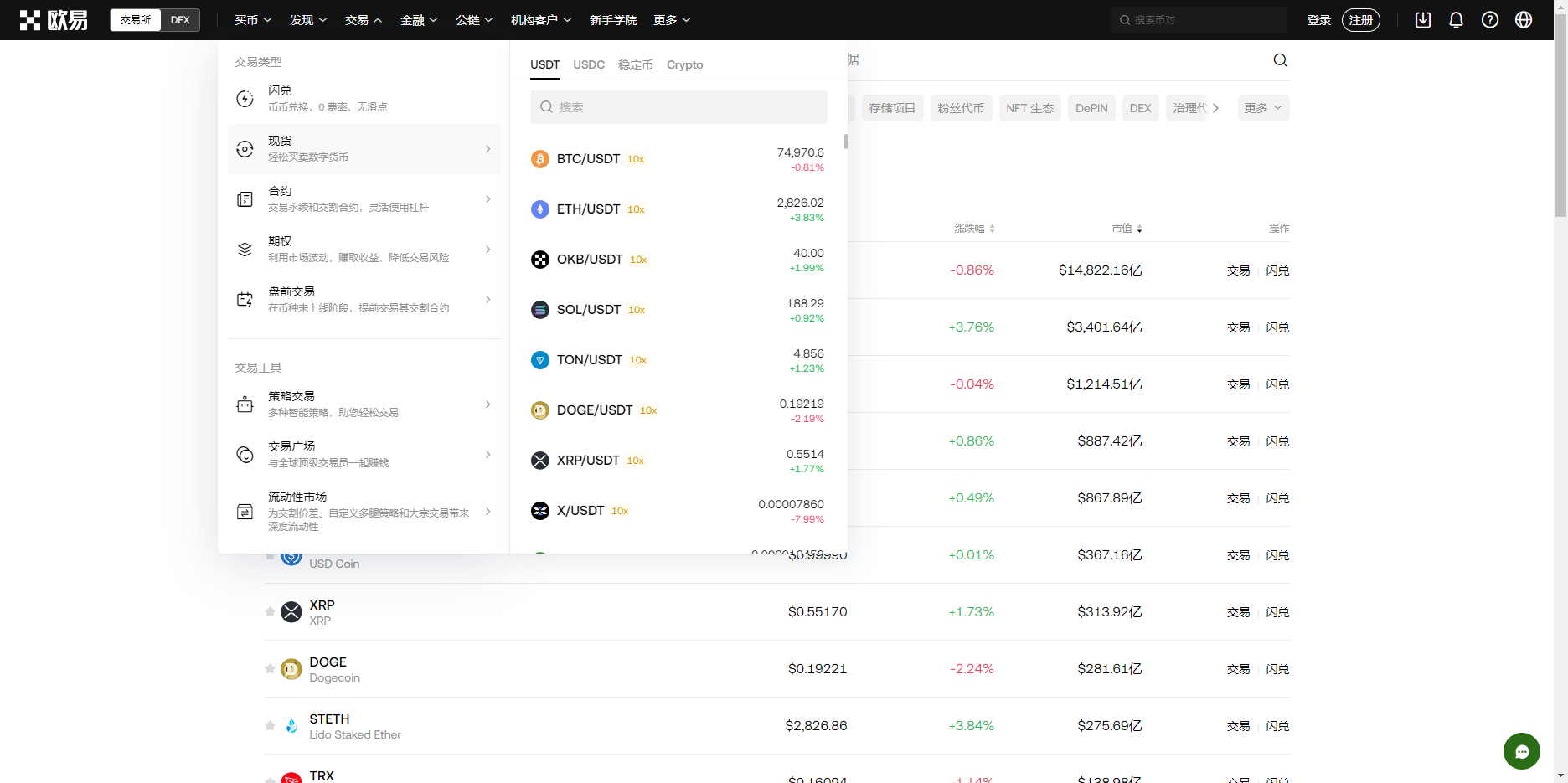Viewport: 1568px width, 783px height.
Task: Expand the 金融 menu
Action: (x=419, y=20)
